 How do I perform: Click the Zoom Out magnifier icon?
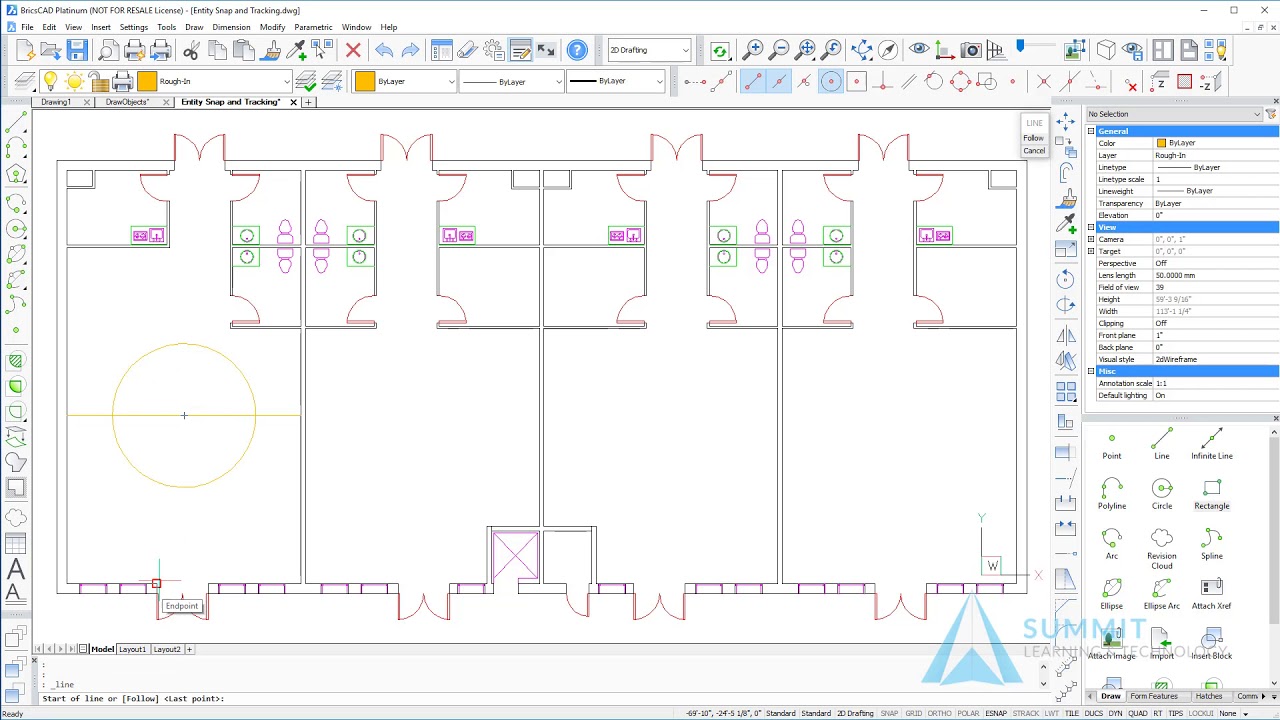[779, 50]
